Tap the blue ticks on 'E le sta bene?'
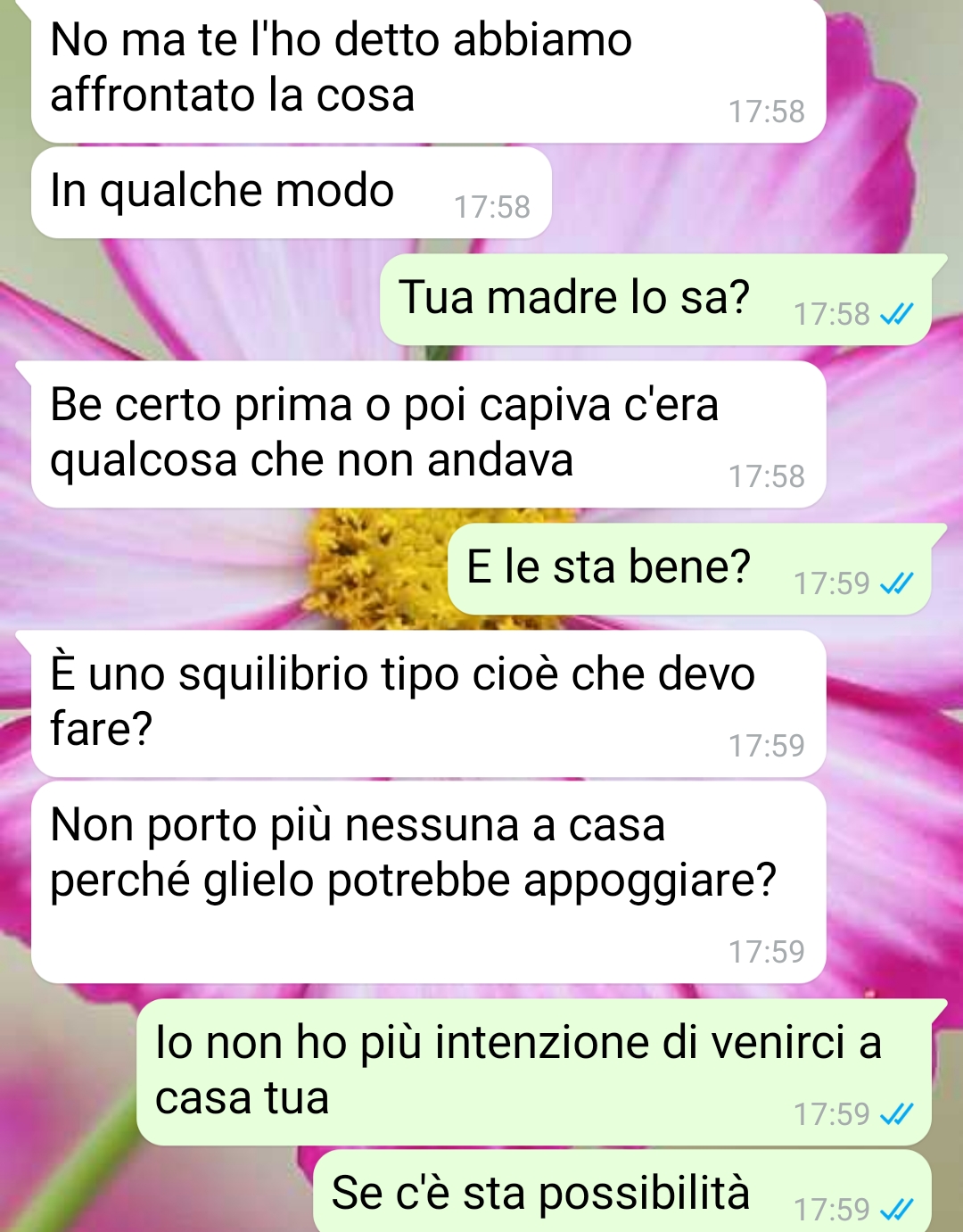This screenshot has width=963, height=1232. [896, 583]
